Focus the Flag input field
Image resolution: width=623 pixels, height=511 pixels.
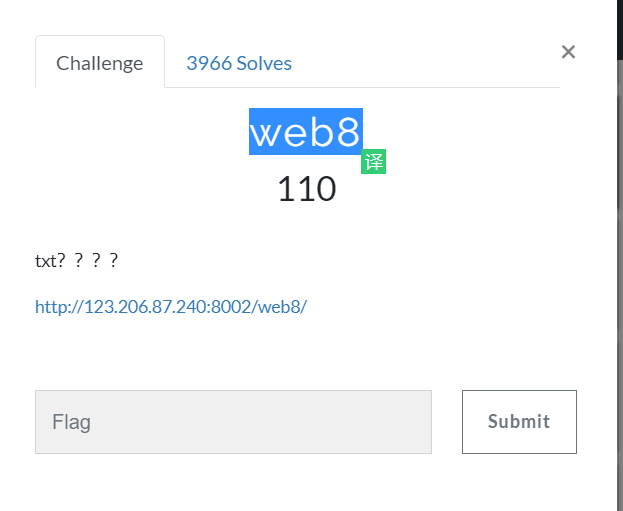(233, 421)
